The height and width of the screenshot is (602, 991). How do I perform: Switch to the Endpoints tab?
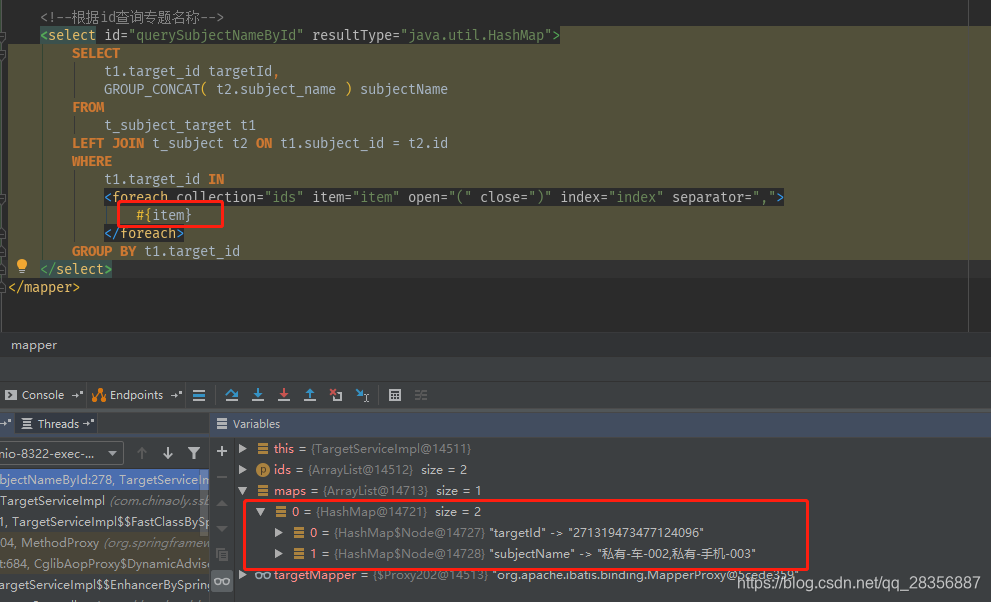point(137,395)
